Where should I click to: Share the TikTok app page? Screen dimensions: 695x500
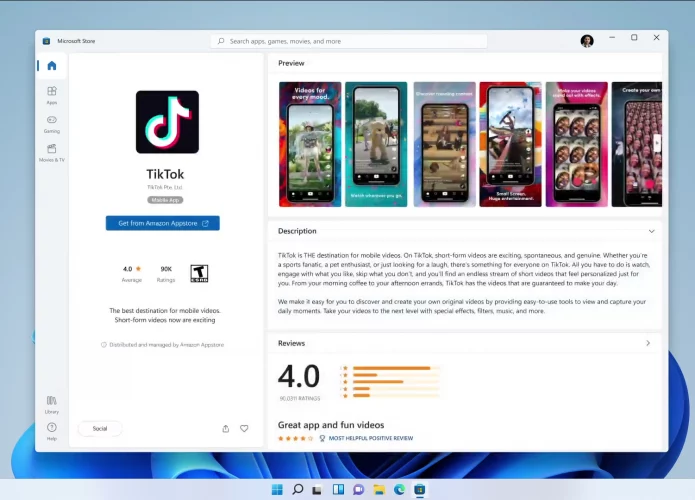tap(226, 429)
